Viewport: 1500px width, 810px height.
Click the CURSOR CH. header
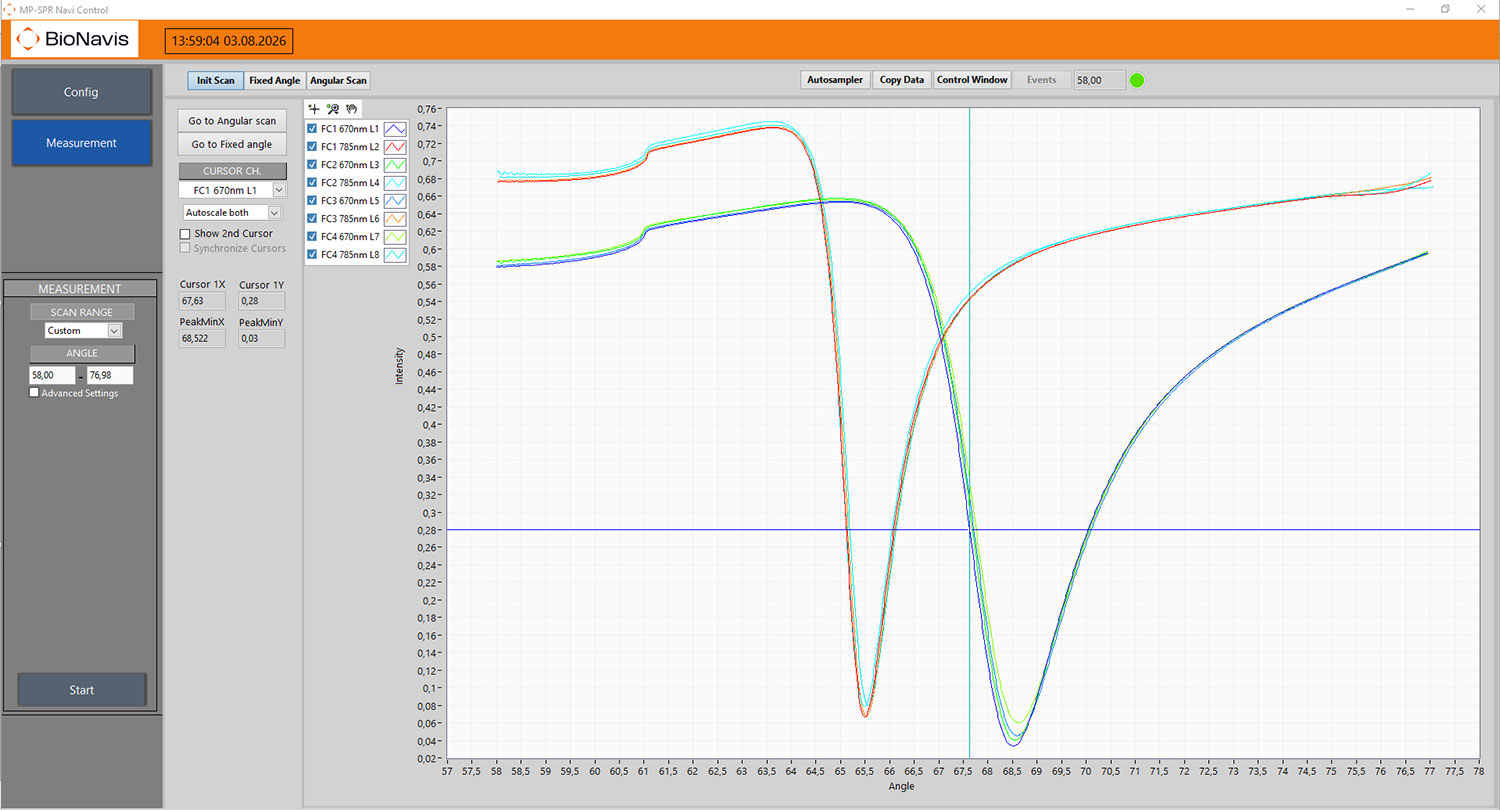(232, 171)
